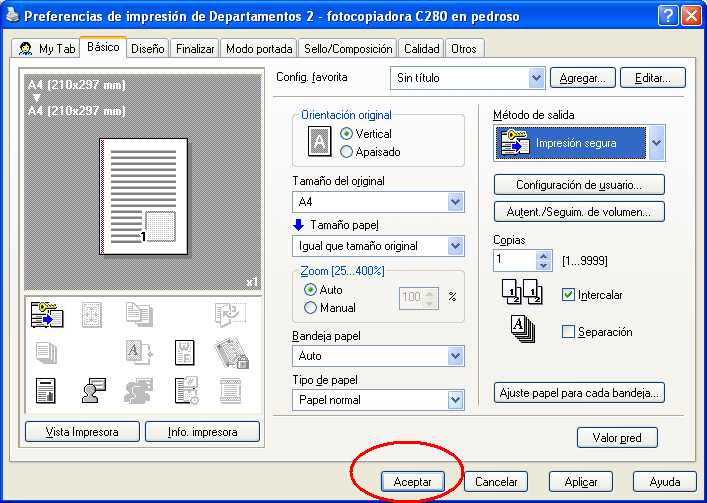
Task: Click the blue down arrow beside Tamaño papel
Action: coord(299,224)
